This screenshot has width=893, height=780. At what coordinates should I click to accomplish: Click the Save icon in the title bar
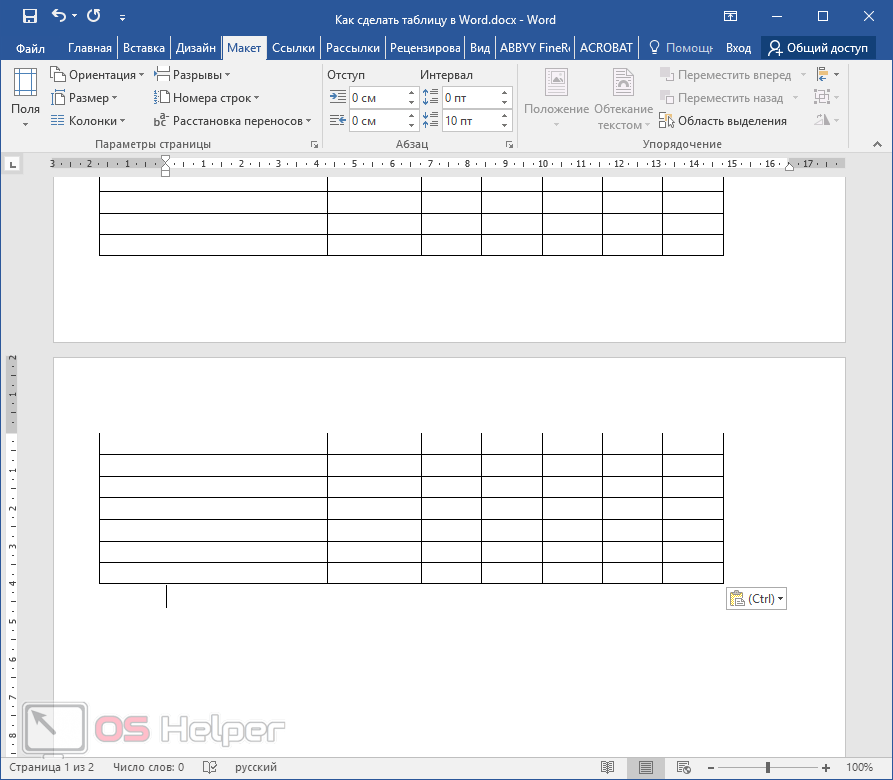(30, 16)
